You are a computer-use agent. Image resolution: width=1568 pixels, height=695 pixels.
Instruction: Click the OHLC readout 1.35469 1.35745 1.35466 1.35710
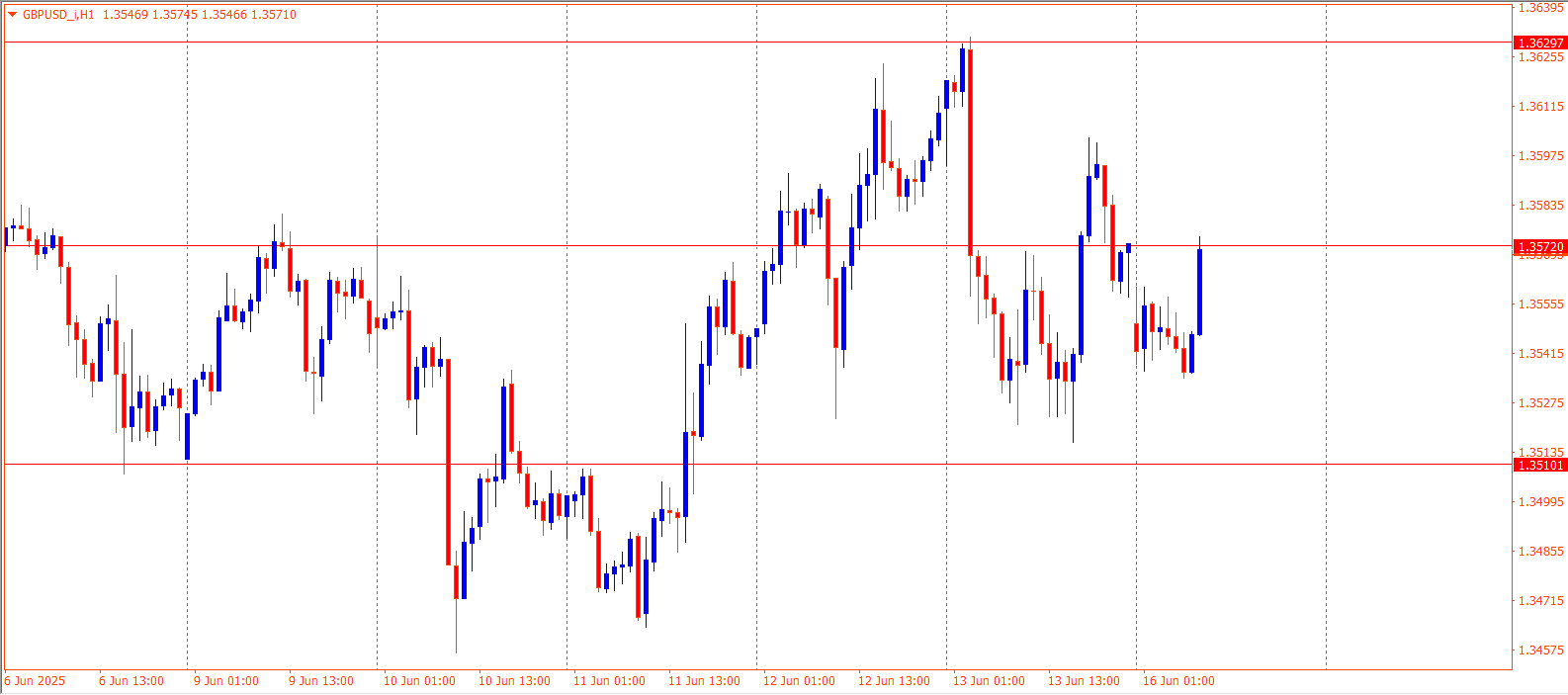pyautogui.click(x=200, y=15)
